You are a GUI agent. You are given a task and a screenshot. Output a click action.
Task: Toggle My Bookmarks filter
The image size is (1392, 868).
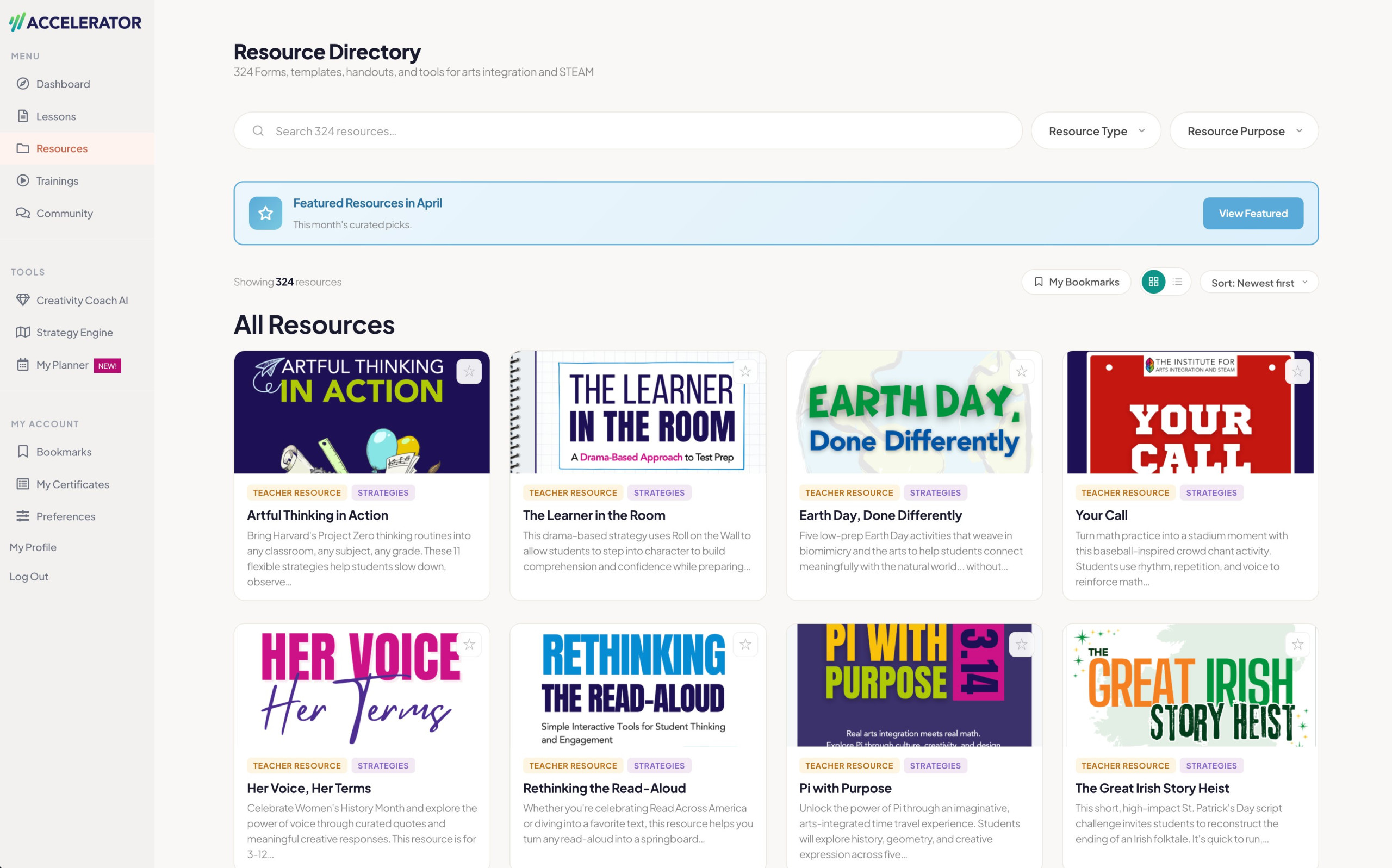coord(1076,282)
